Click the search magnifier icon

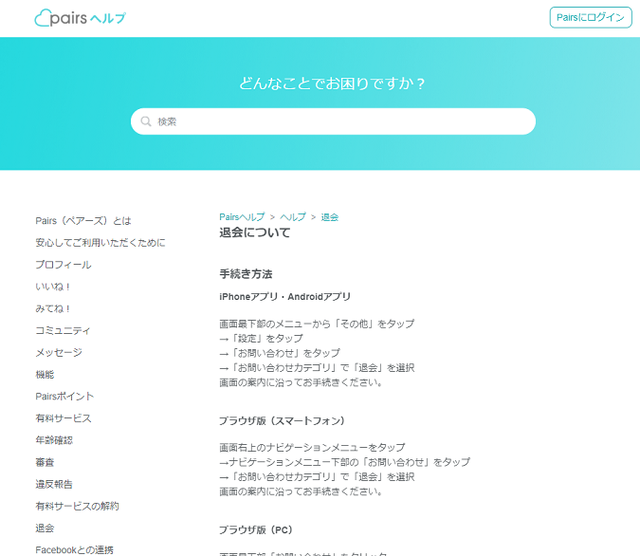point(146,121)
